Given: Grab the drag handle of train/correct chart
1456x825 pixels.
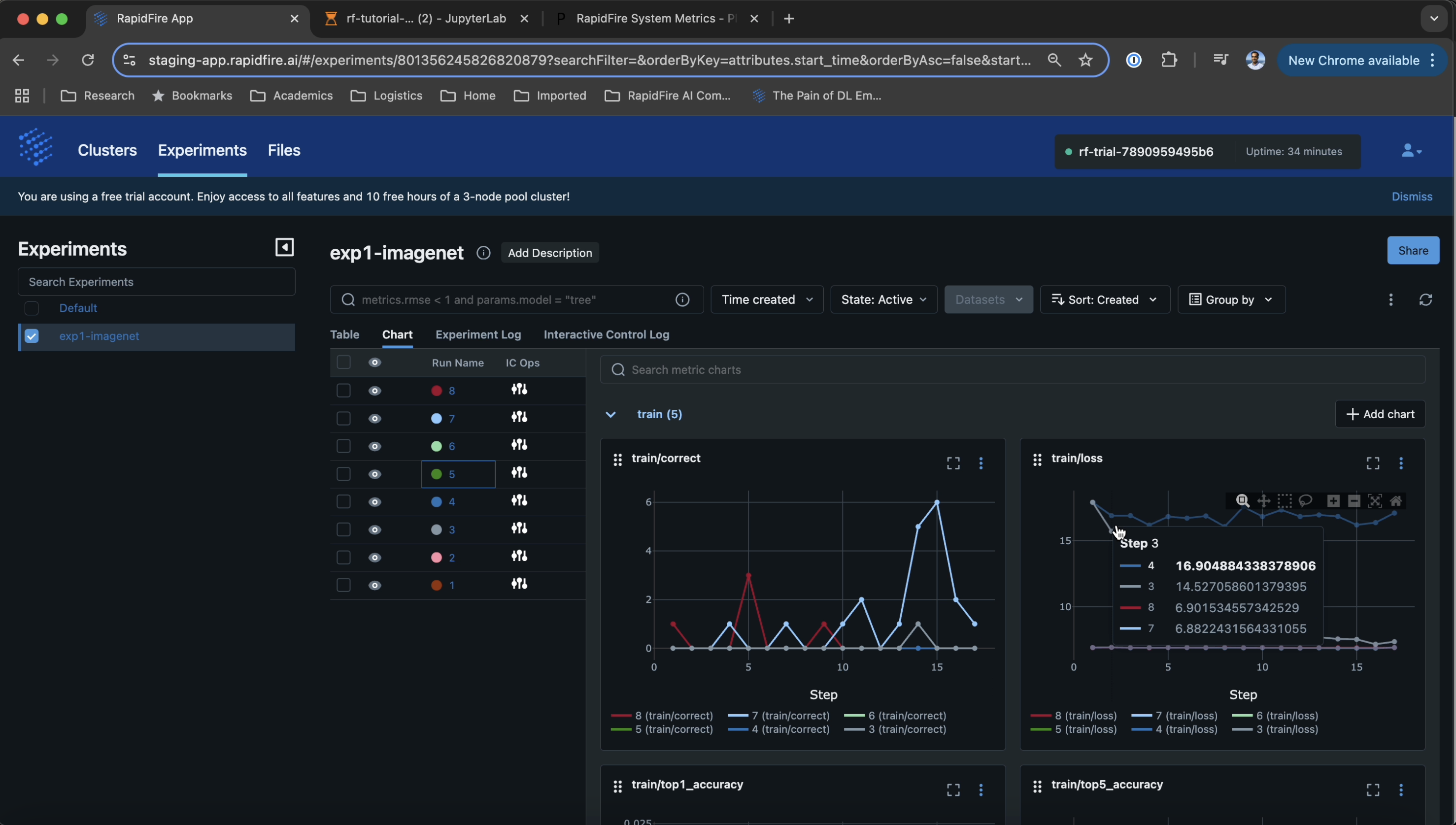Looking at the screenshot, I should (618, 460).
